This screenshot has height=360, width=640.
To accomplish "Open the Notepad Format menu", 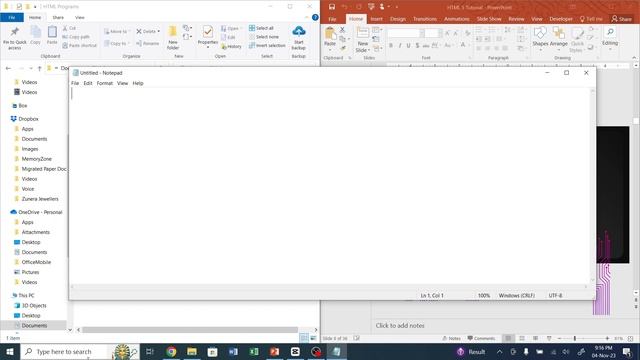I will pyautogui.click(x=104, y=83).
